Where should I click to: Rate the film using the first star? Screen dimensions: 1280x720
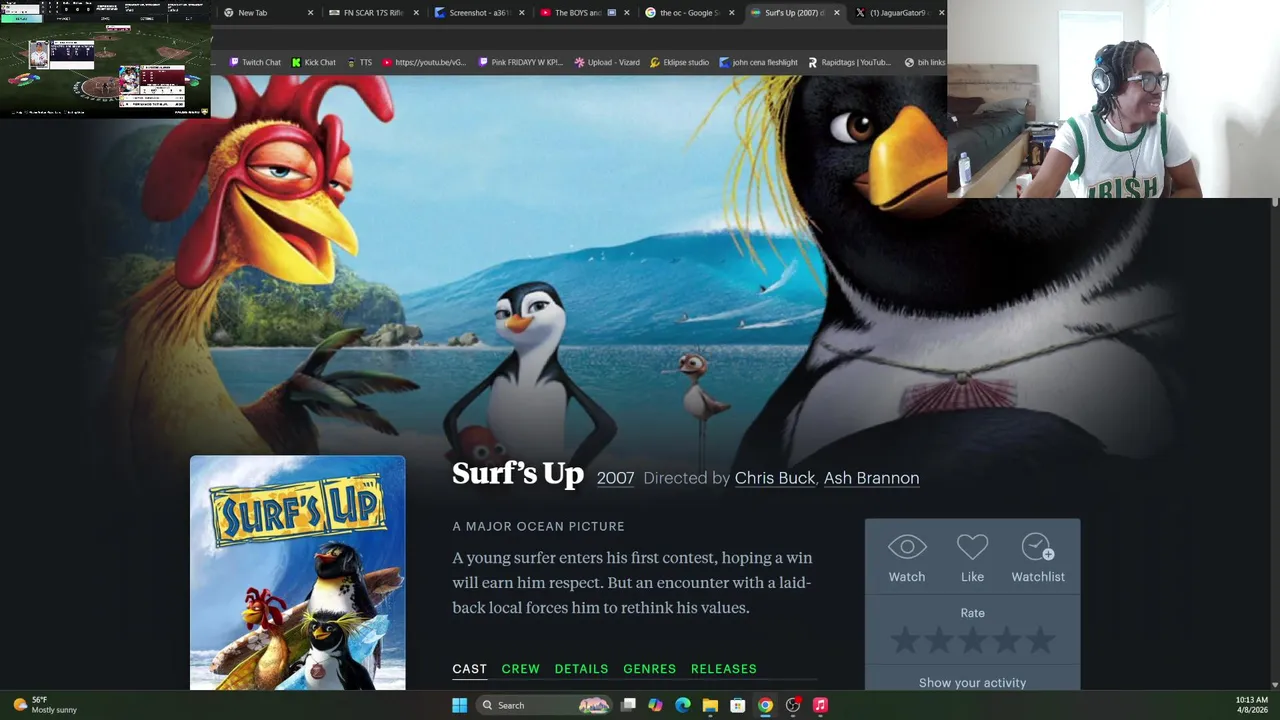904,641
